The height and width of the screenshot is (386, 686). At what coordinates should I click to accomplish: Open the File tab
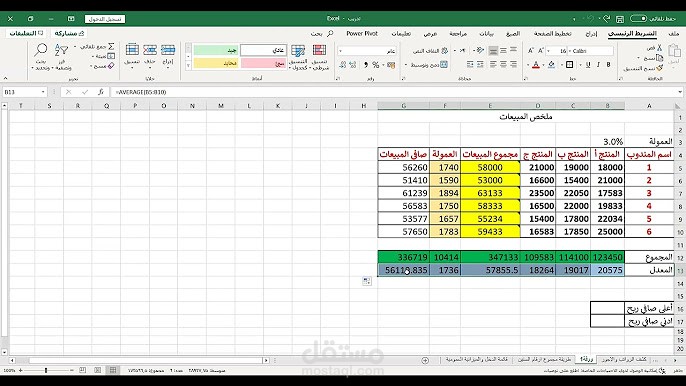(674, 34)
